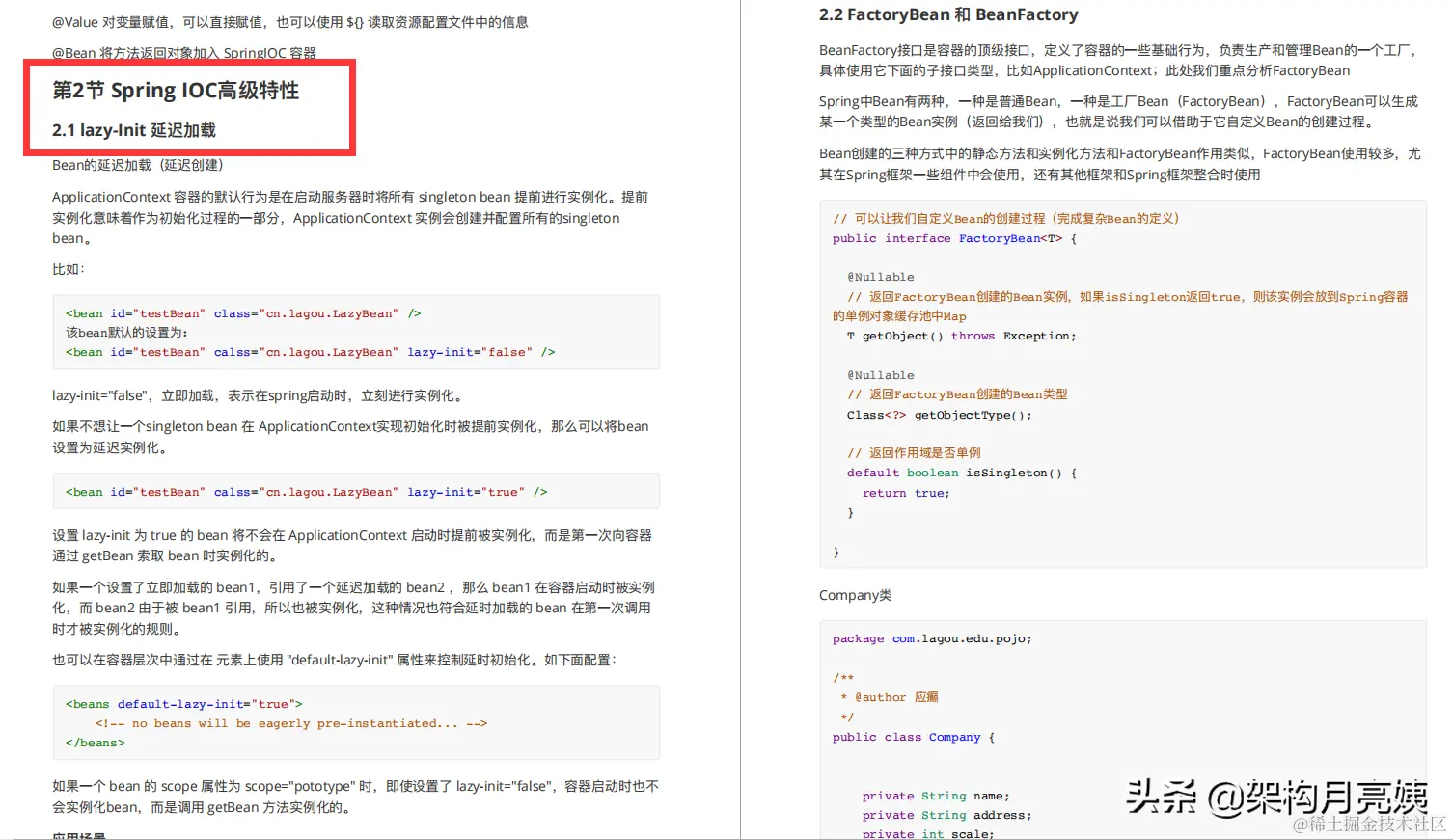This screenshot has height=840, width=1453.
Task: Select the lazy-init="true" bean definition snippet
Action: tap(304, 492)
